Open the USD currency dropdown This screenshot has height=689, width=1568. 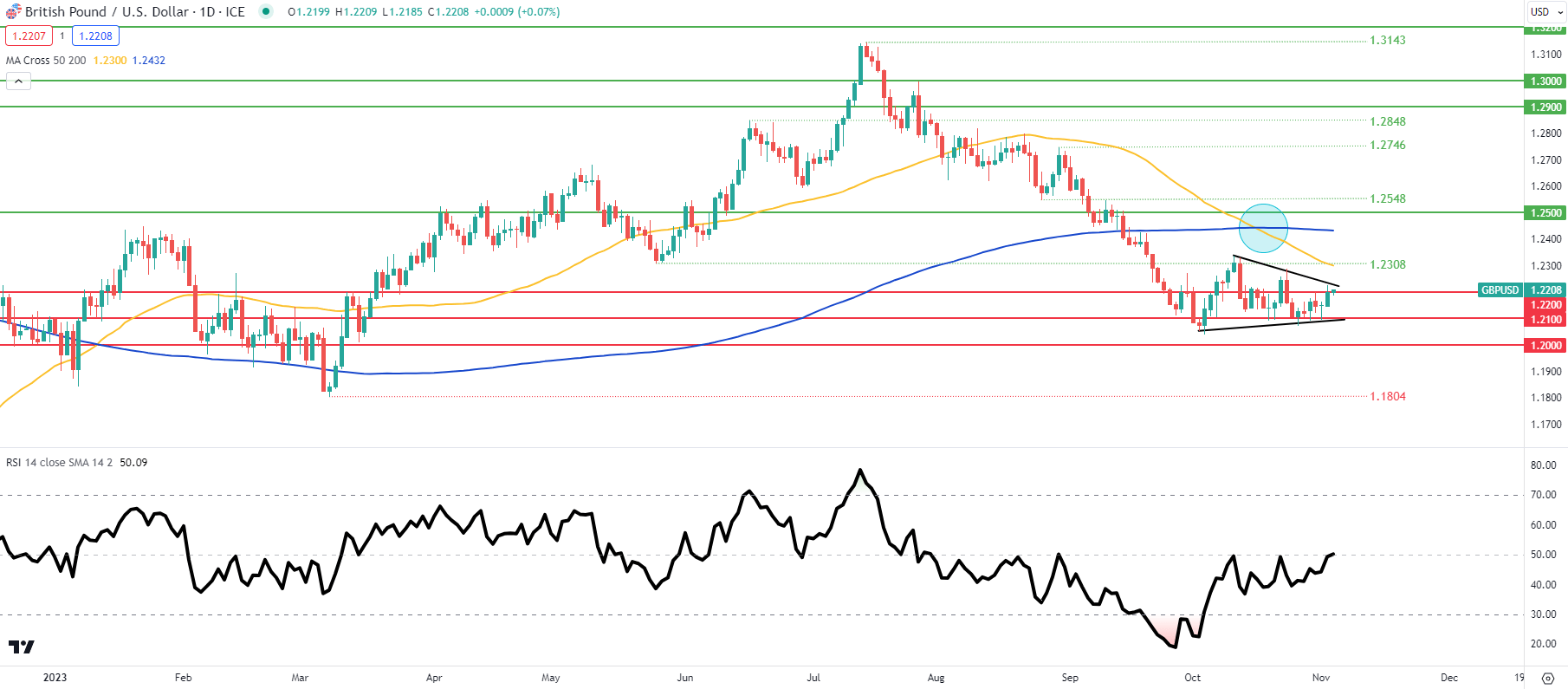click(x=1546, y=11)
